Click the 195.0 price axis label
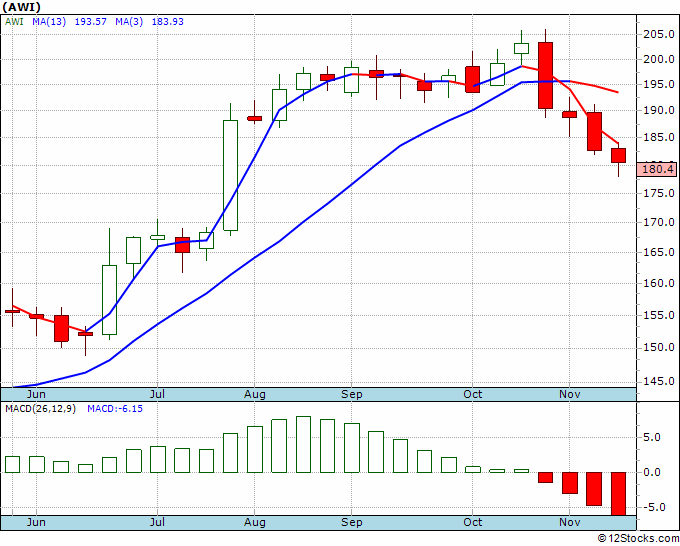The height and width of the screenshot is (546, 680). (x=658, y=85)
